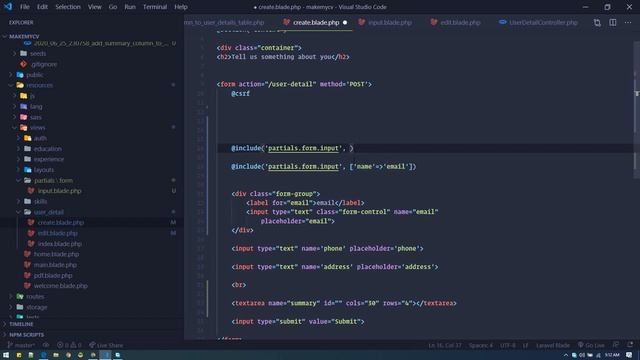Click the VS Code icon in Windows taskbar
Viewport: 640px width, 360px height.
coord(105,355)
